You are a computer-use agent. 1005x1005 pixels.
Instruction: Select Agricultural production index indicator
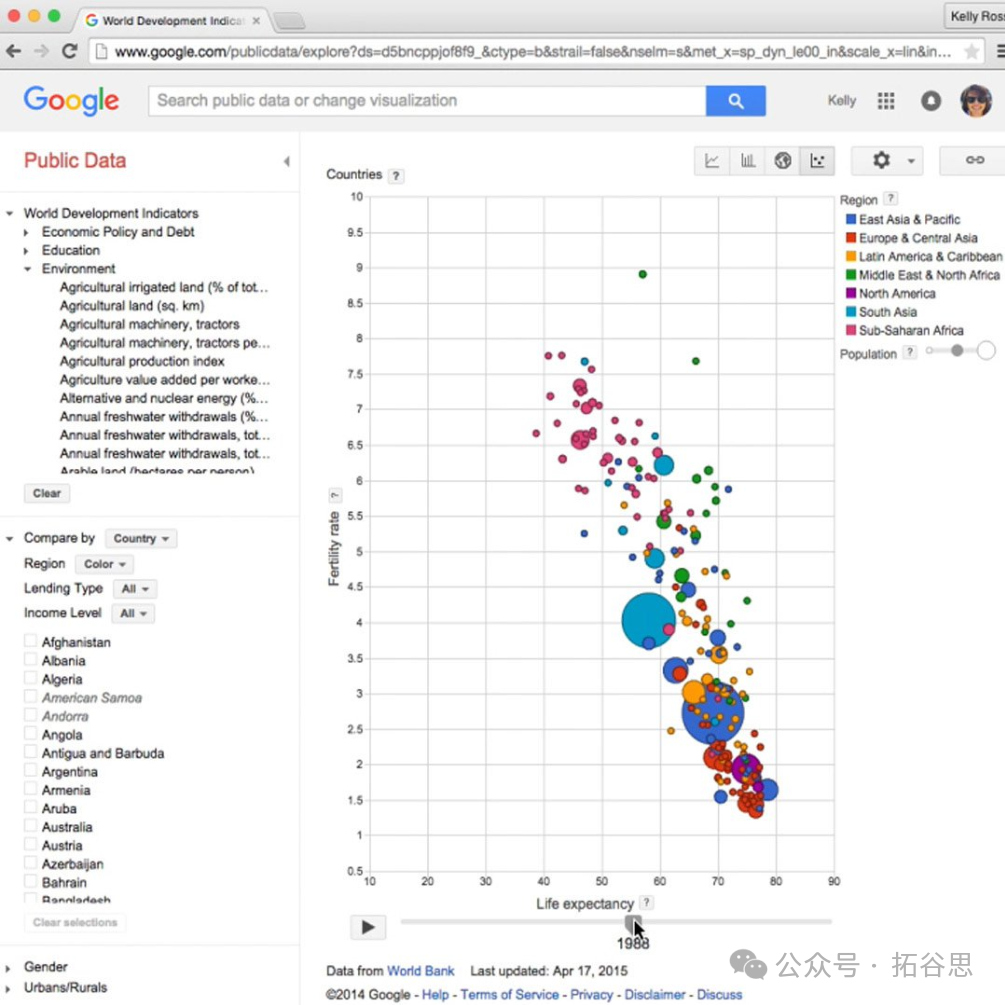pyautogui.click(x=142, y=361)
